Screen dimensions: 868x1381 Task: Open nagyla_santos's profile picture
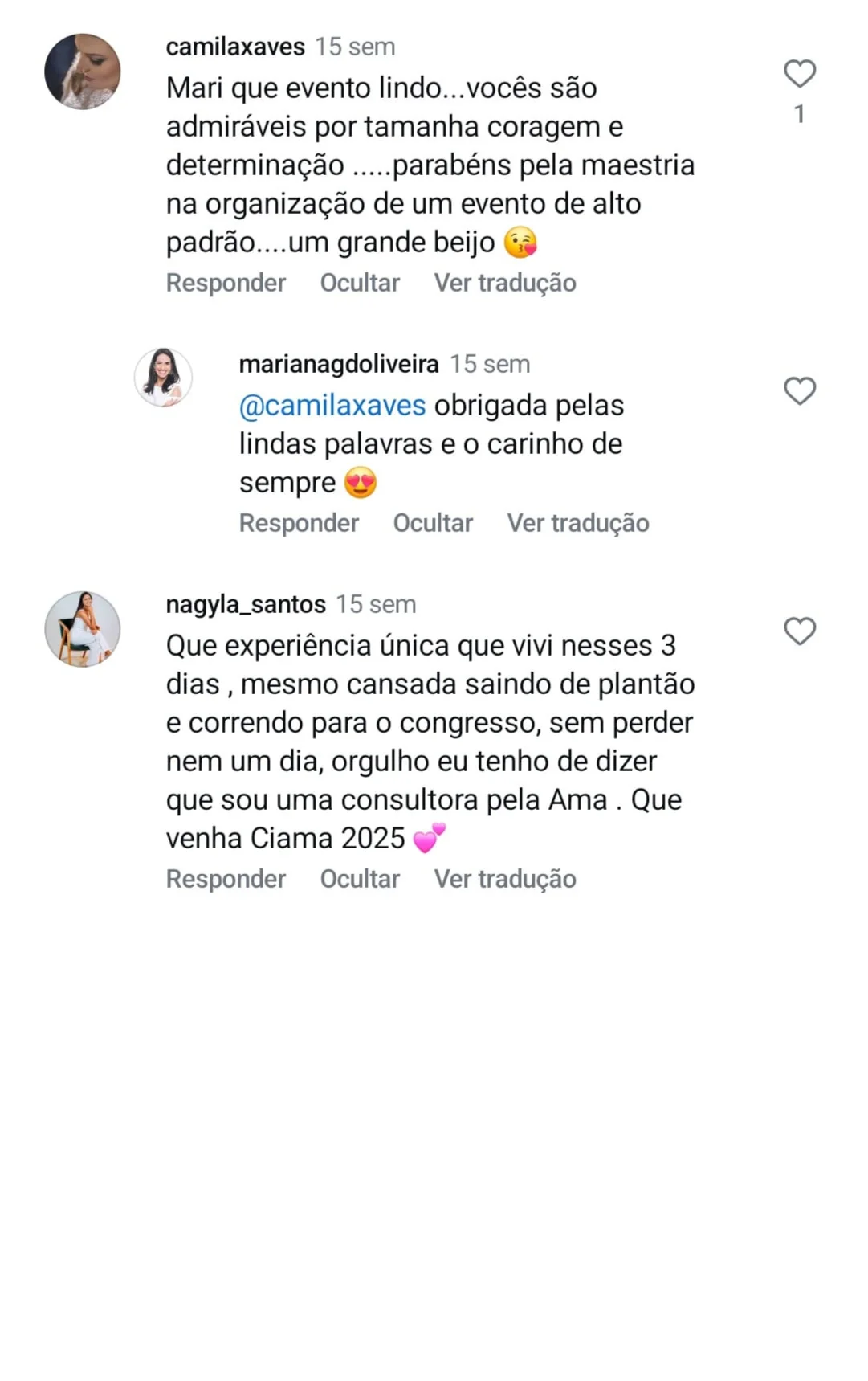pos(83,629)
